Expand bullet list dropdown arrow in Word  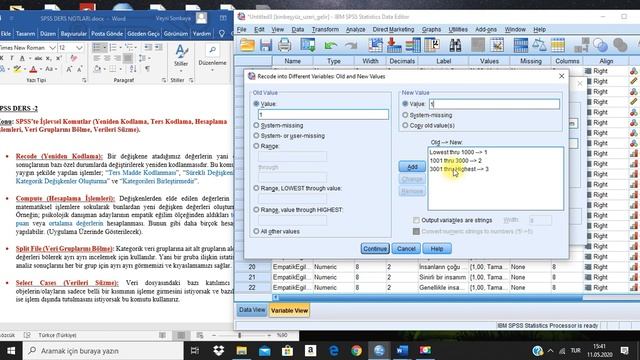coord(104,48)
